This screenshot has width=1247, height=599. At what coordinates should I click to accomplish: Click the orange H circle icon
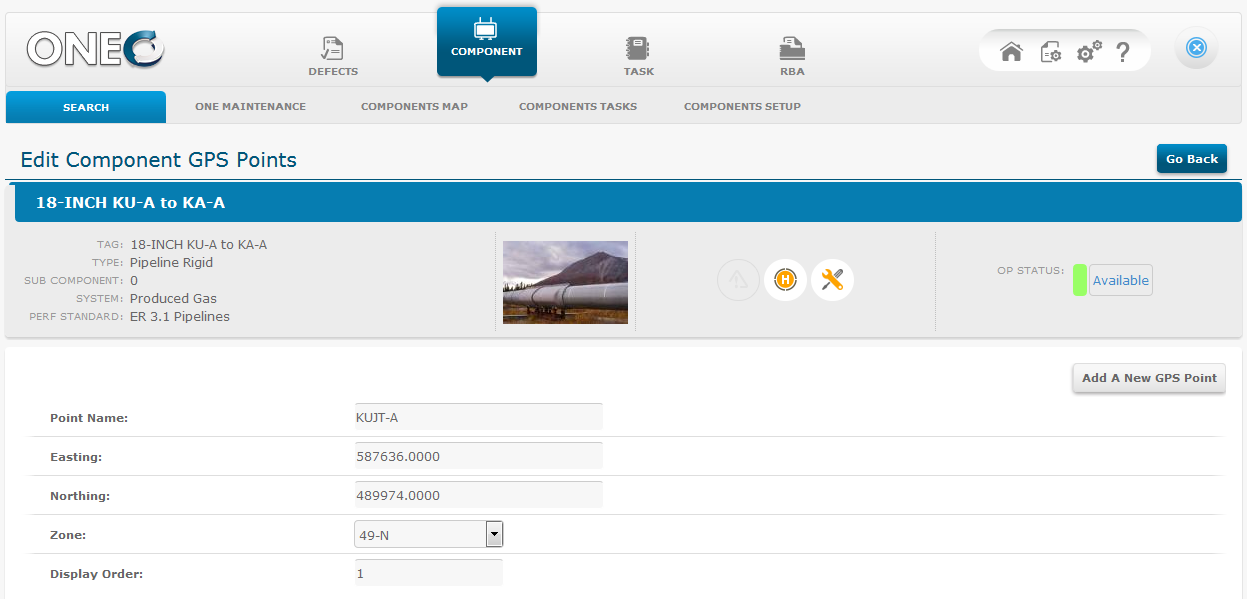pyautogui.click(x=785, y=280)
